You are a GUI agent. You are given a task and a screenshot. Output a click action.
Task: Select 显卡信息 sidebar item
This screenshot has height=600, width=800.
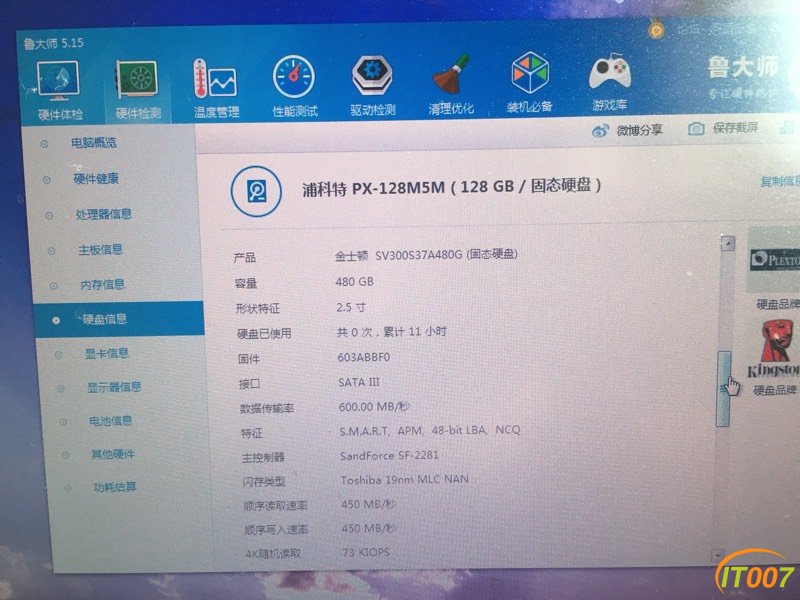[x=106, y=353]
